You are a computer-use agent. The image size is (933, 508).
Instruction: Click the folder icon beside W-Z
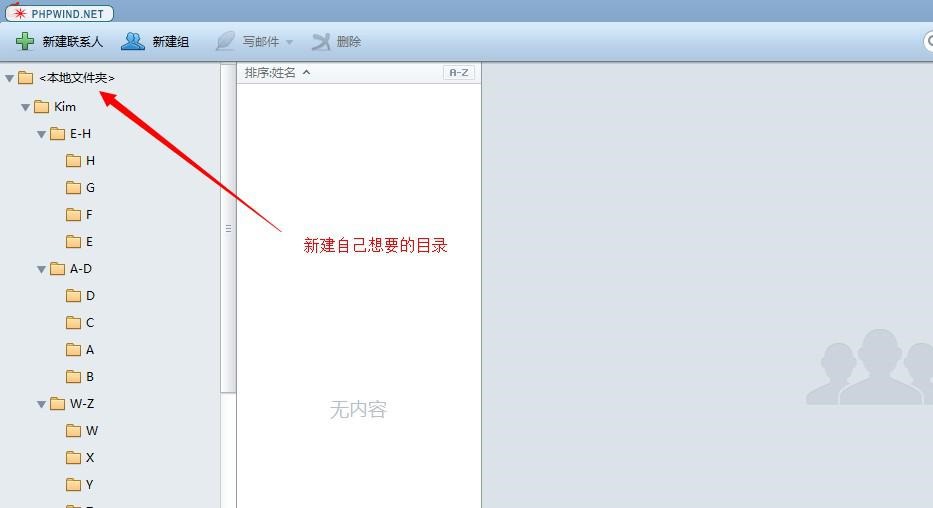(58, 404)
